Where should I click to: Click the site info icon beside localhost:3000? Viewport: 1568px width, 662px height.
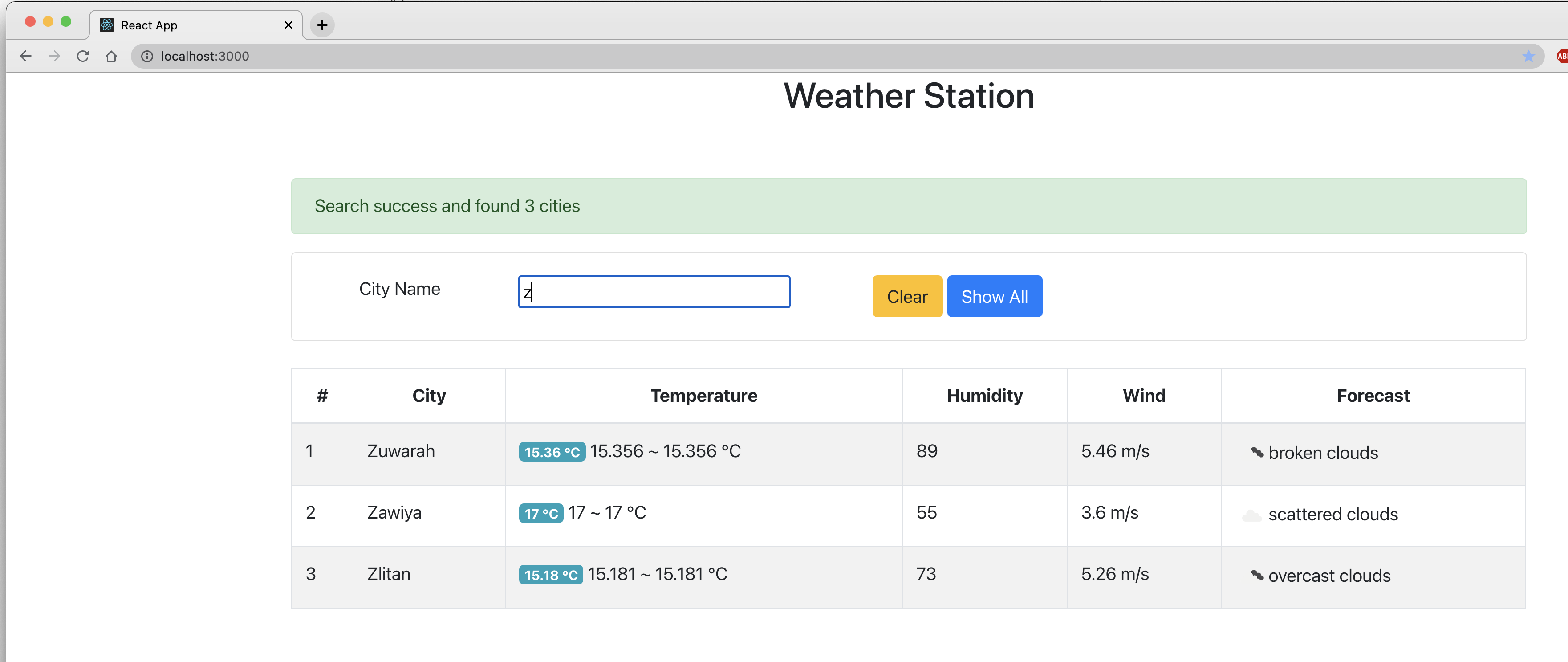[x=147, y=56]
